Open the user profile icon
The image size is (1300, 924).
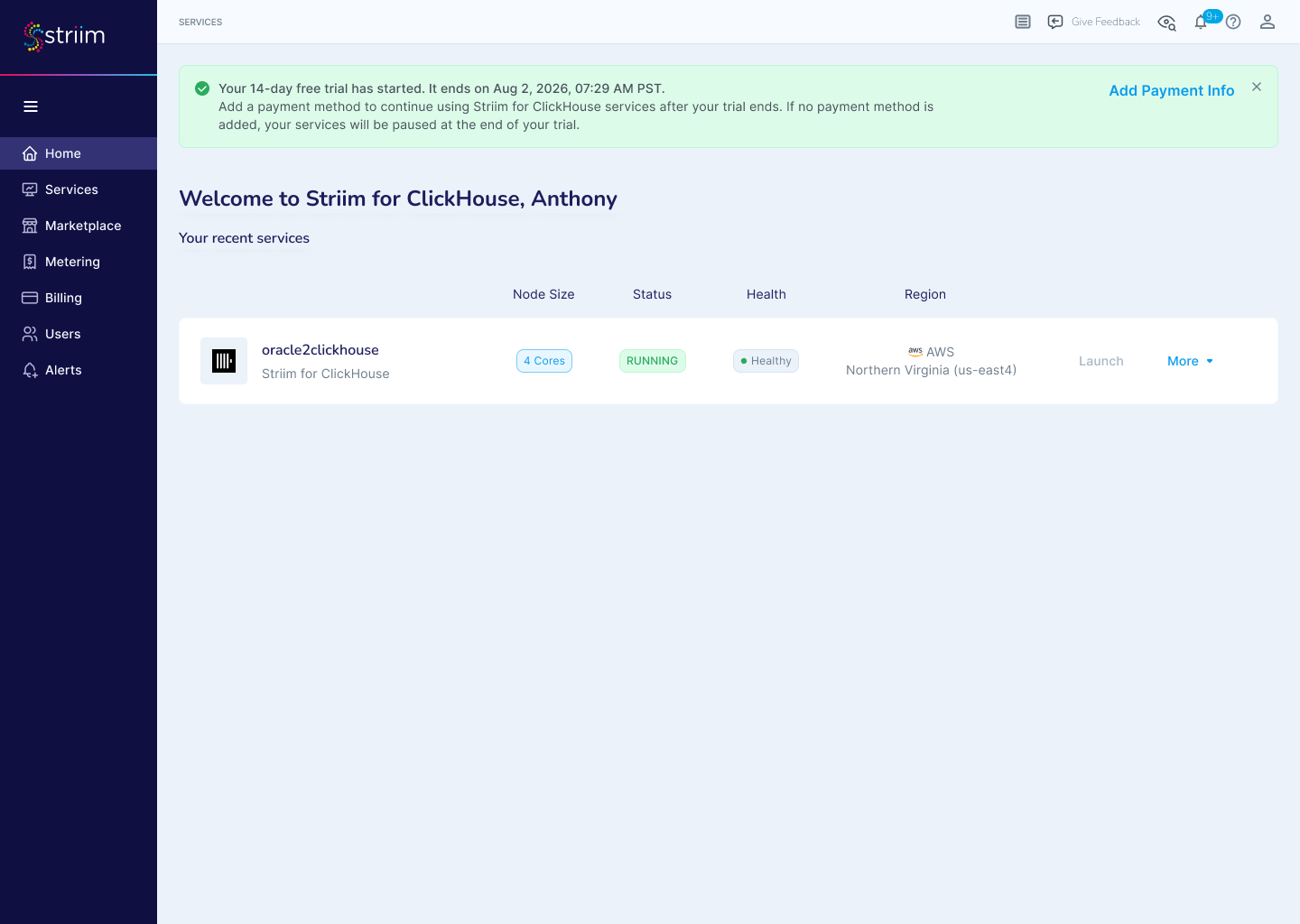tap(1267, 22)
